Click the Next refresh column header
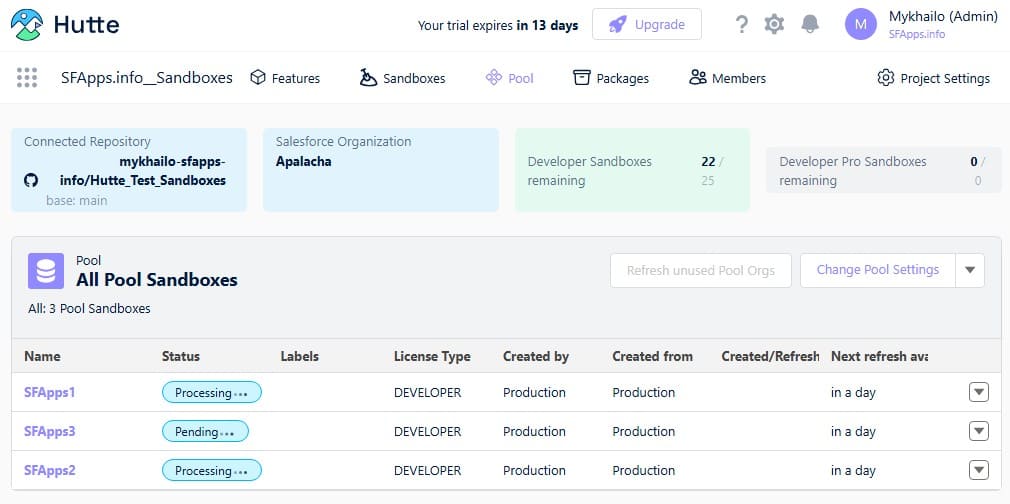 [879, 356]
